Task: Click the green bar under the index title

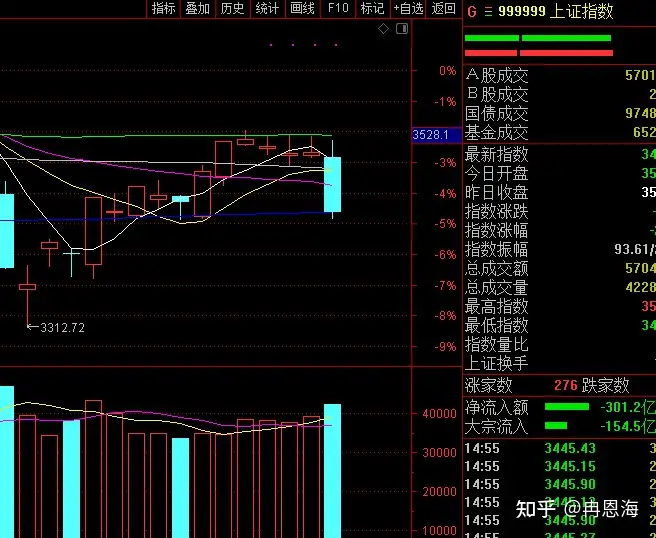Action: [x=538, y=38]
